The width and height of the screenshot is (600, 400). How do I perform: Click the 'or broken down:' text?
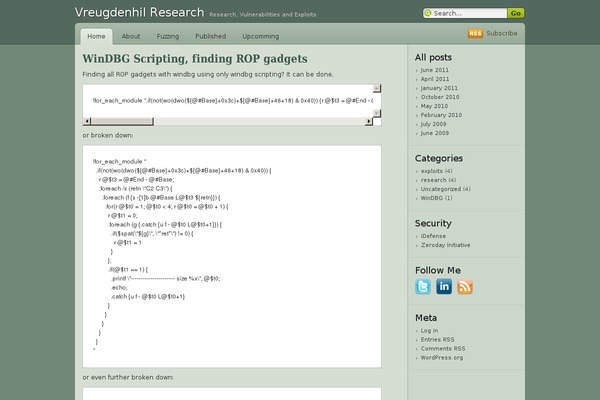(x=108, y=136)
